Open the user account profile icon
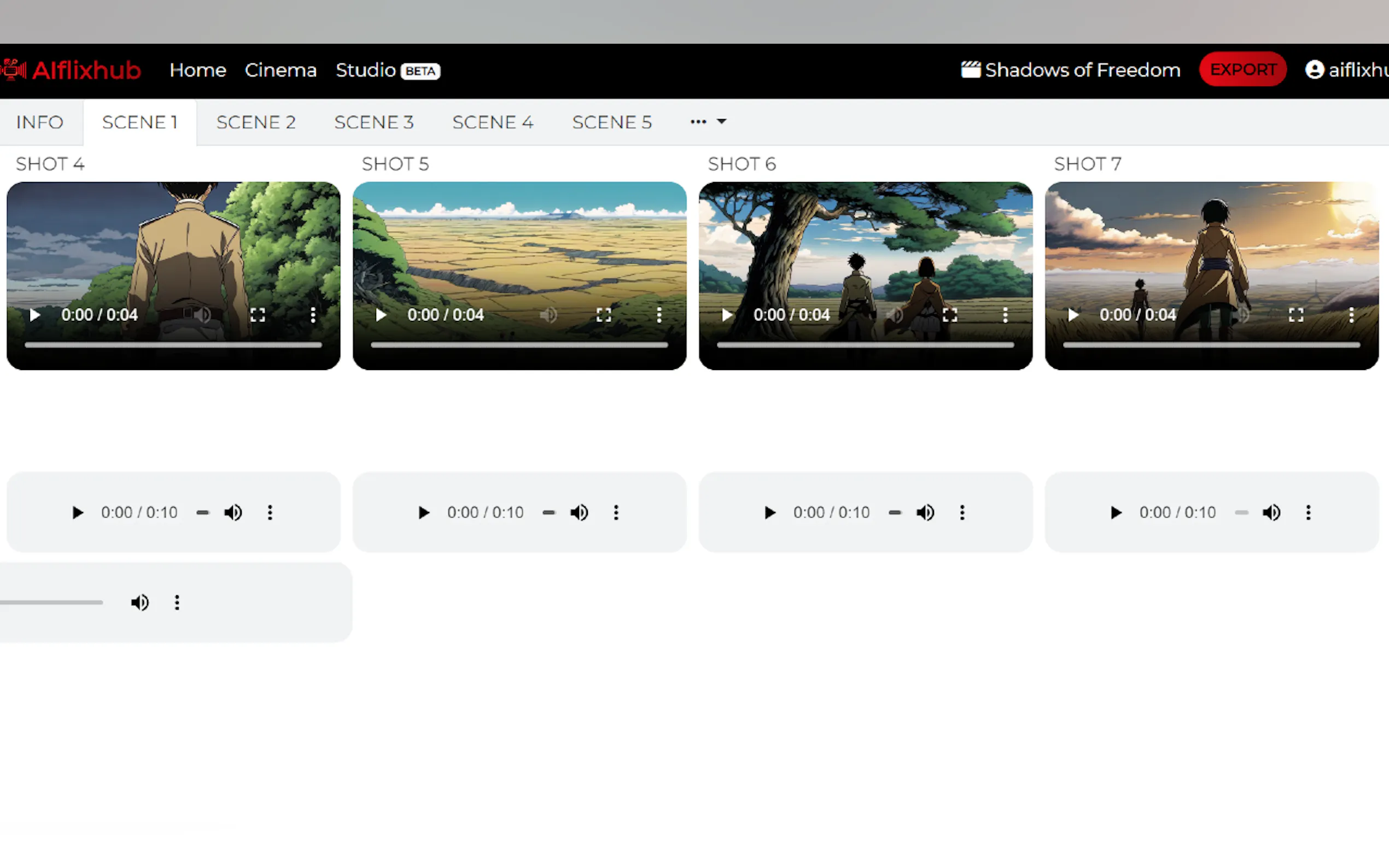The image size is (1389, 868). tap(1314, 70)
